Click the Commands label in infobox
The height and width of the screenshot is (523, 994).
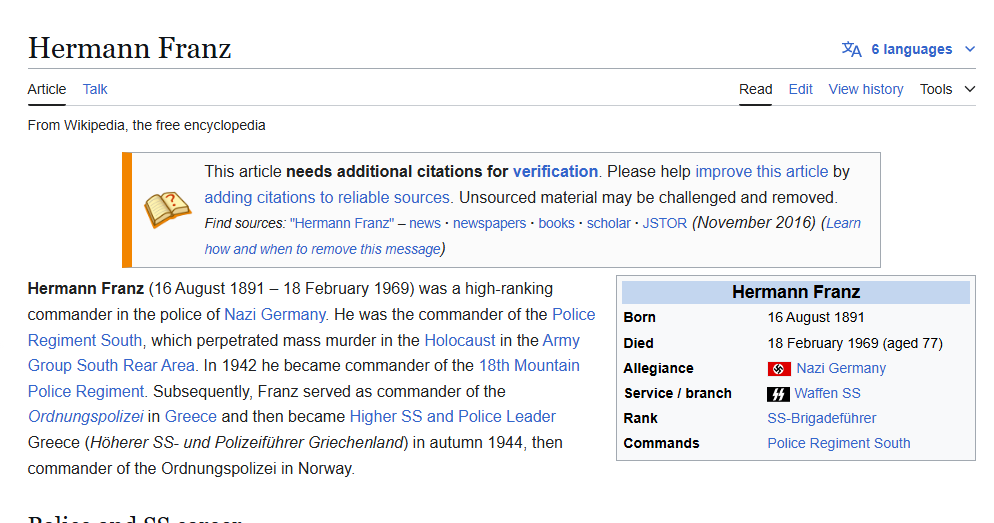pos(661,444)
